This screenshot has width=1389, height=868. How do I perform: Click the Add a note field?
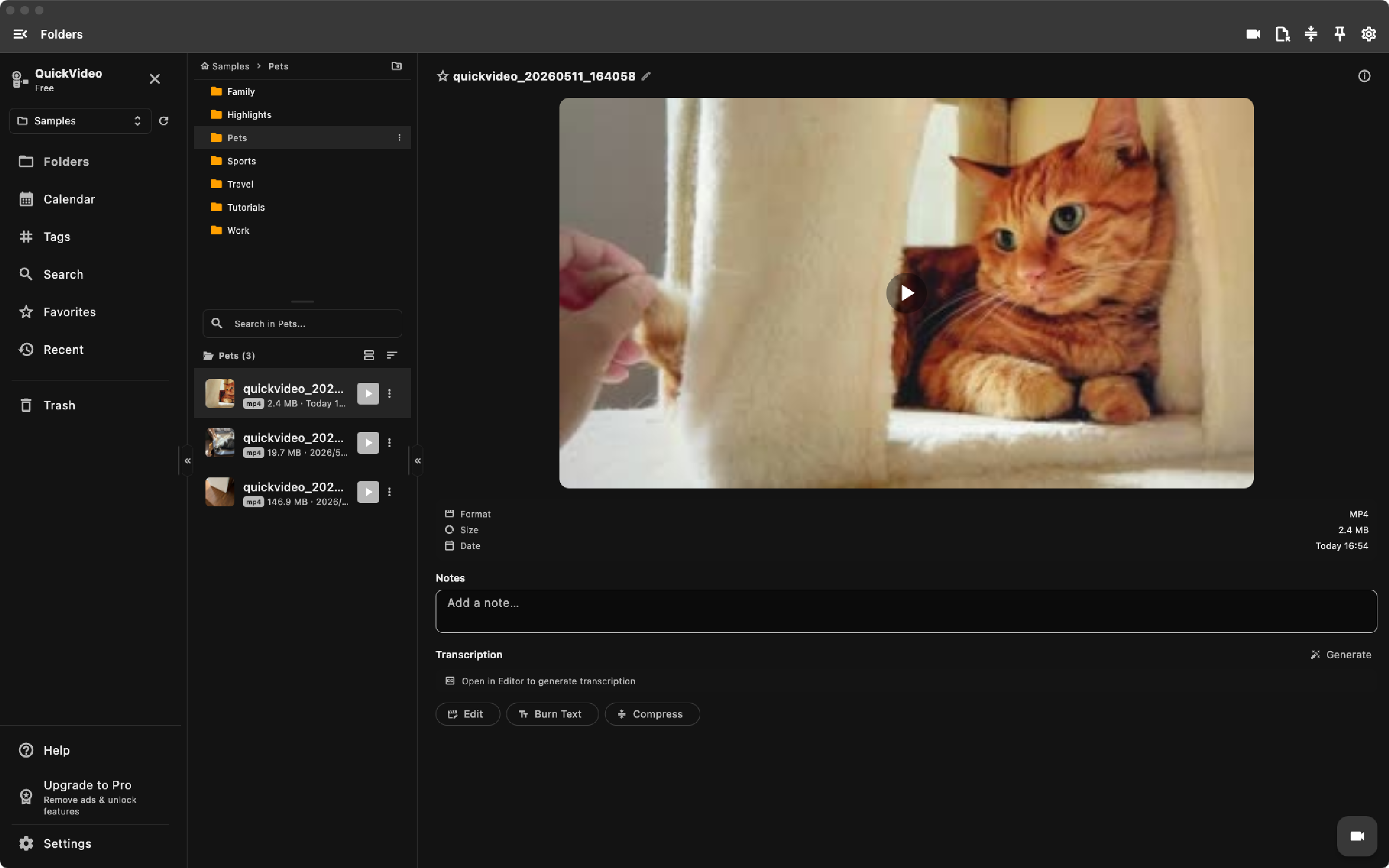[x=906, y=611]
